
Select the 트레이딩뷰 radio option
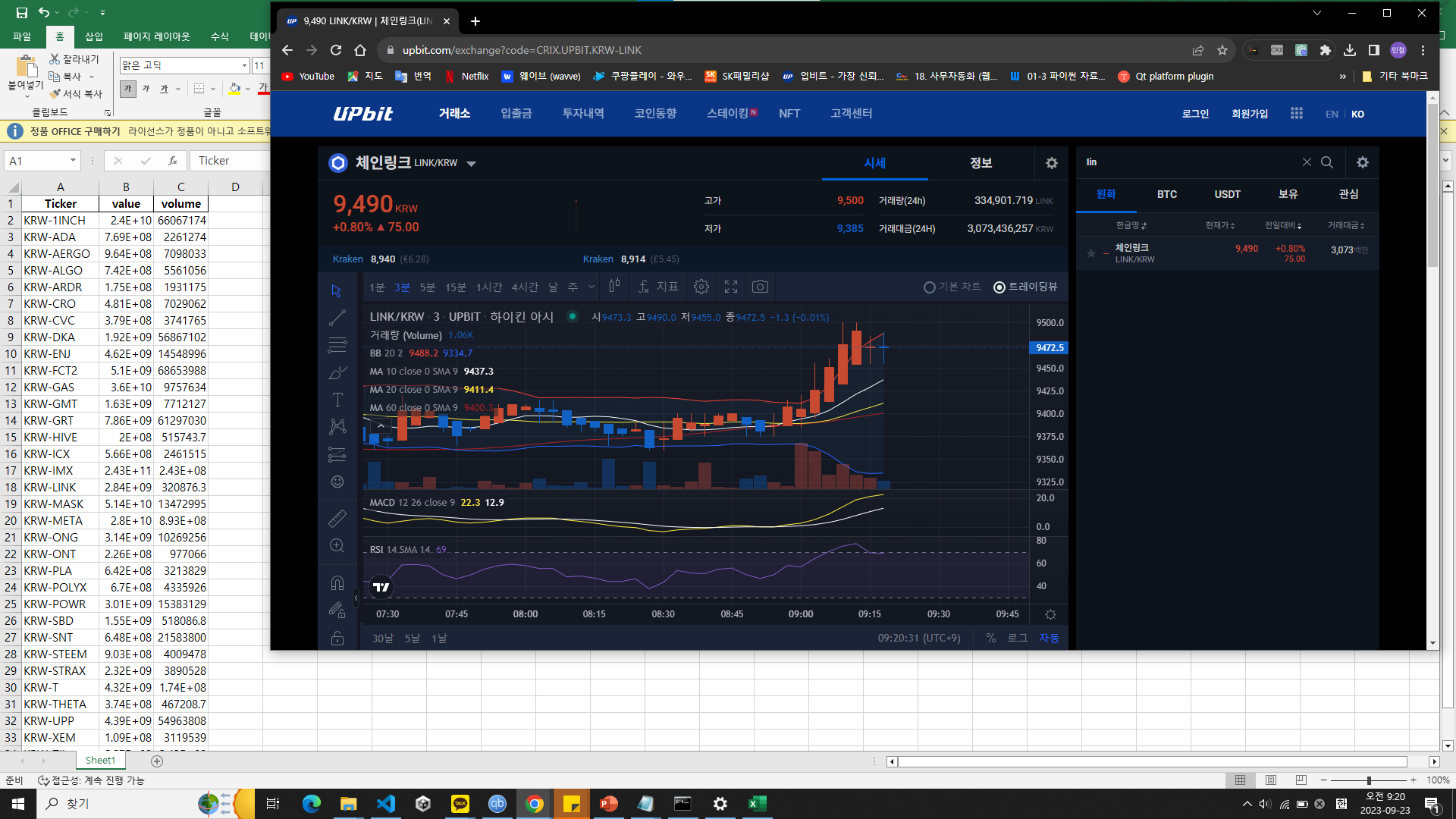tap(999, 287)
